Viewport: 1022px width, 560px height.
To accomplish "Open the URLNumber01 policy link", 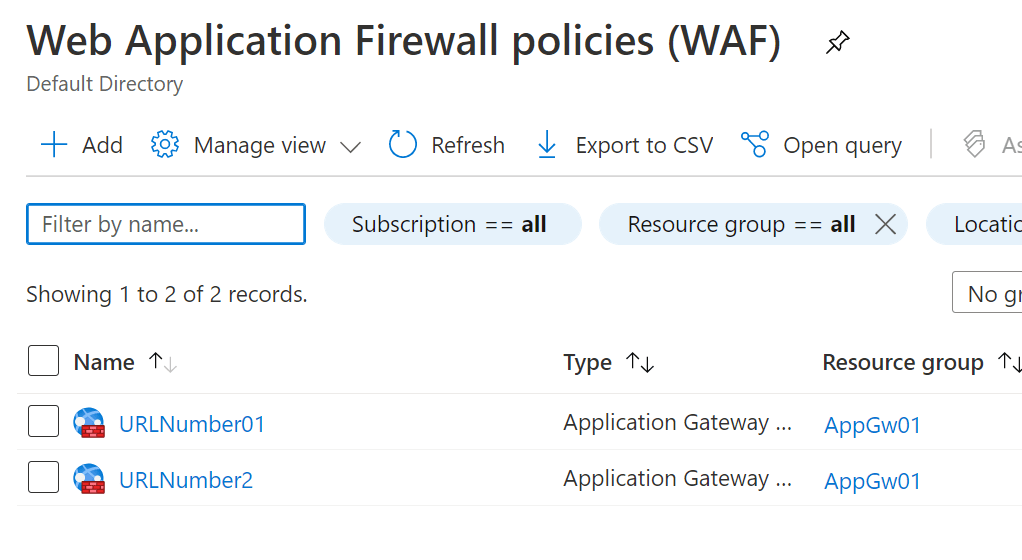I will 192,424.
